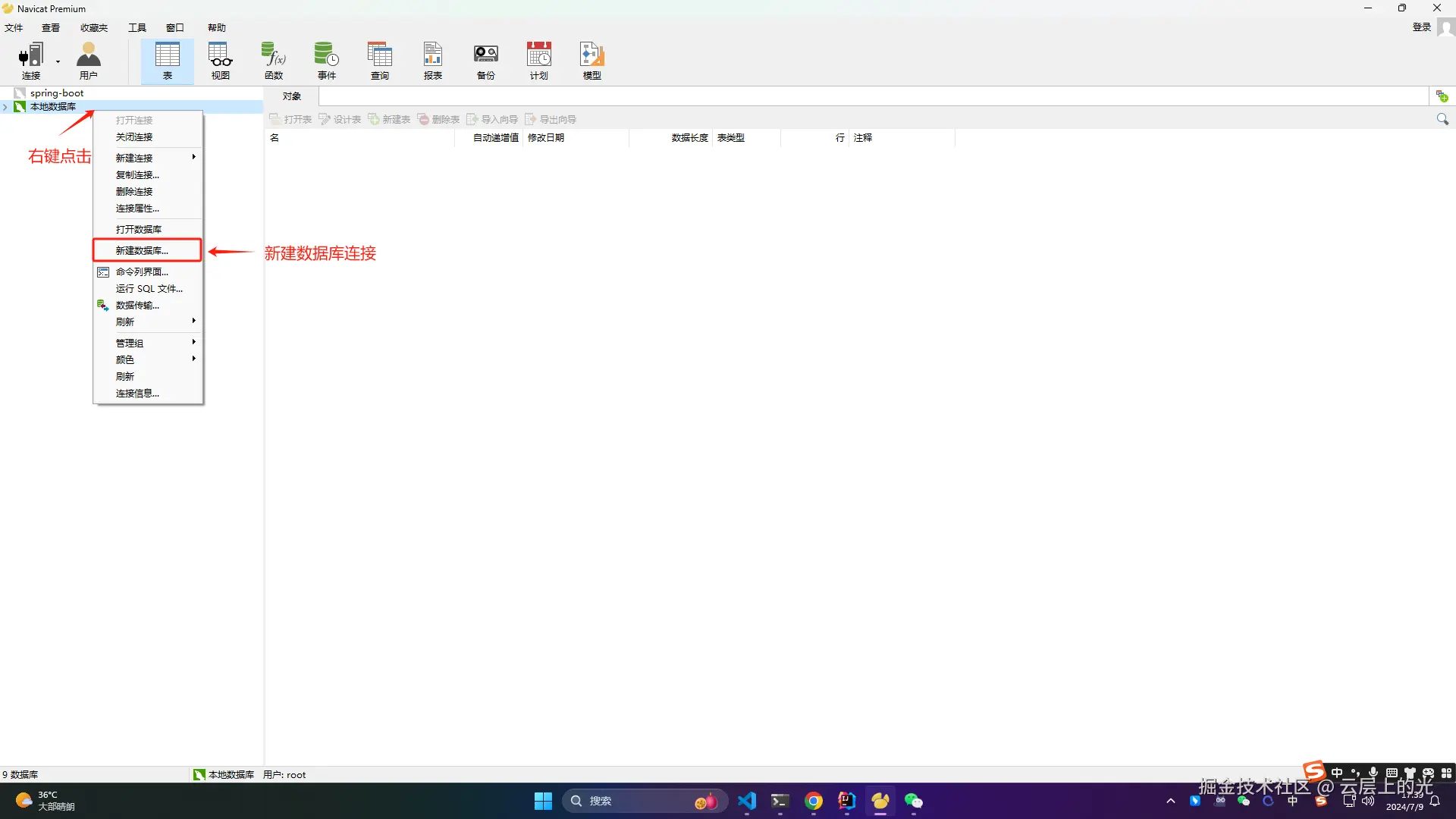This screenshot has width=1456, height=819.
Task: Click the 事件 (Event) toolbar icon
Action: pos(326,60)
